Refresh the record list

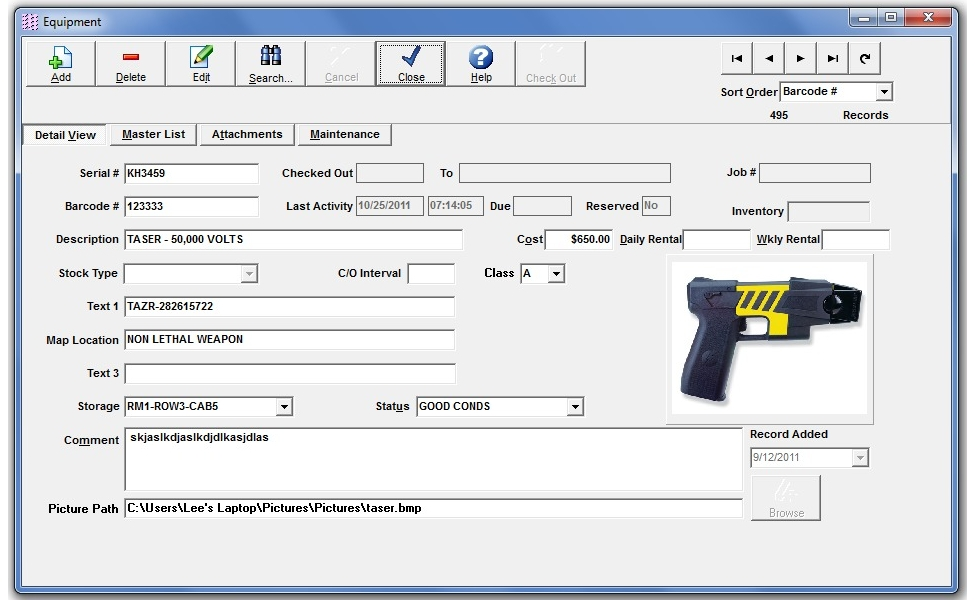click(x=864, y=58)
